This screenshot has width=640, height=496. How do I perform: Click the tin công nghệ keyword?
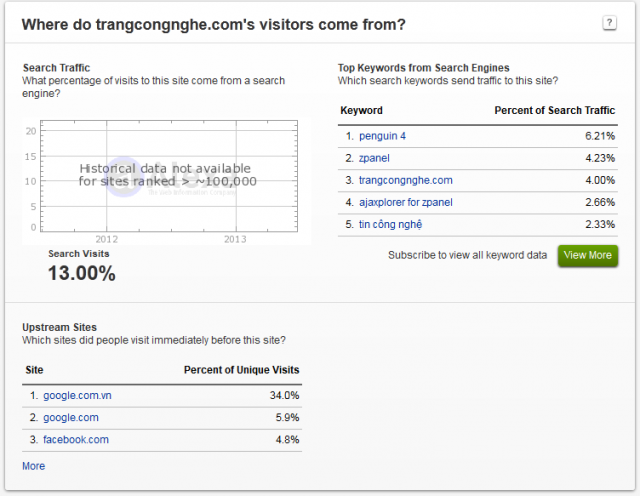click(x=392, y=224)
